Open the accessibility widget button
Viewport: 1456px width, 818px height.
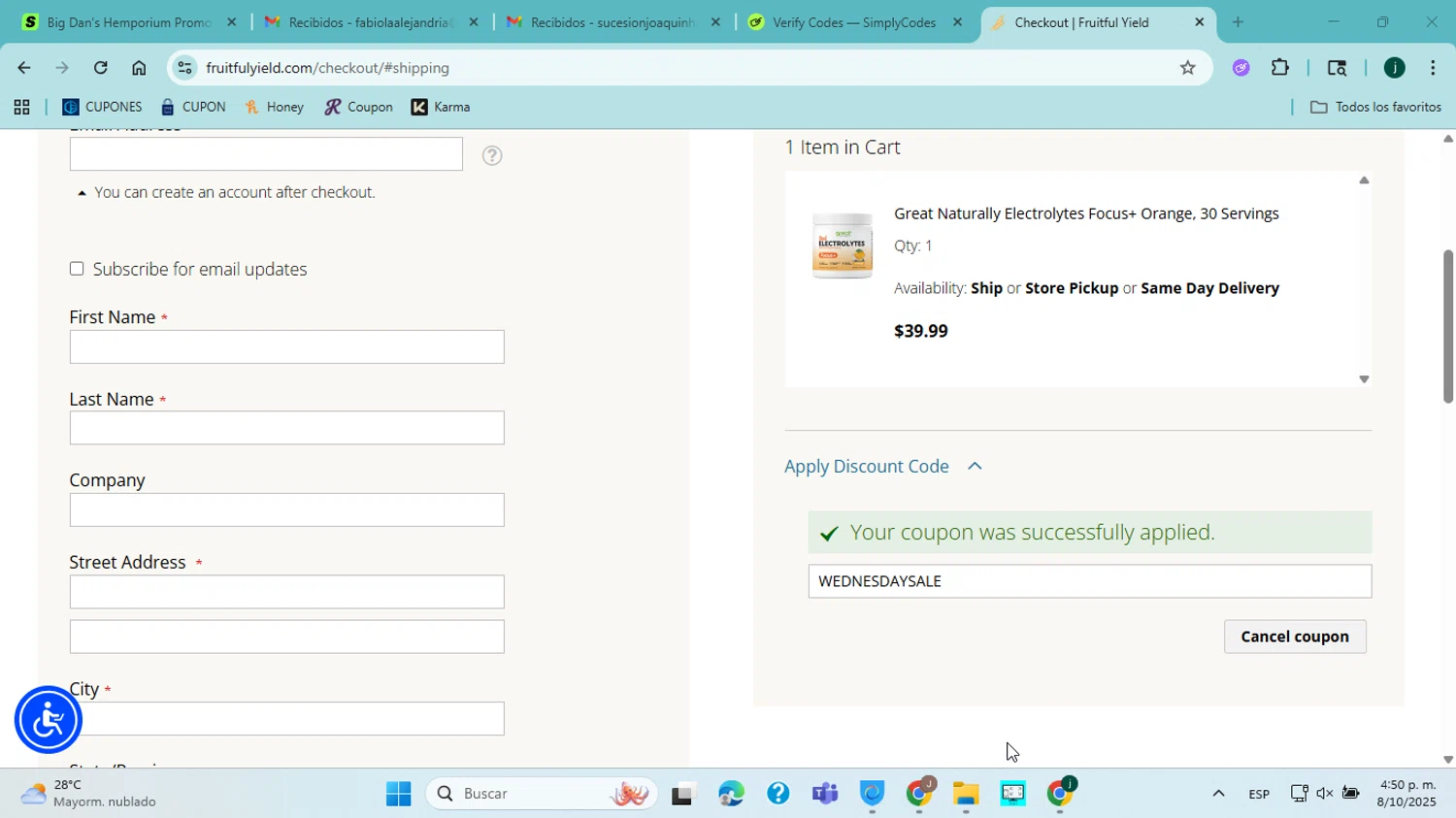pos(48,720)
